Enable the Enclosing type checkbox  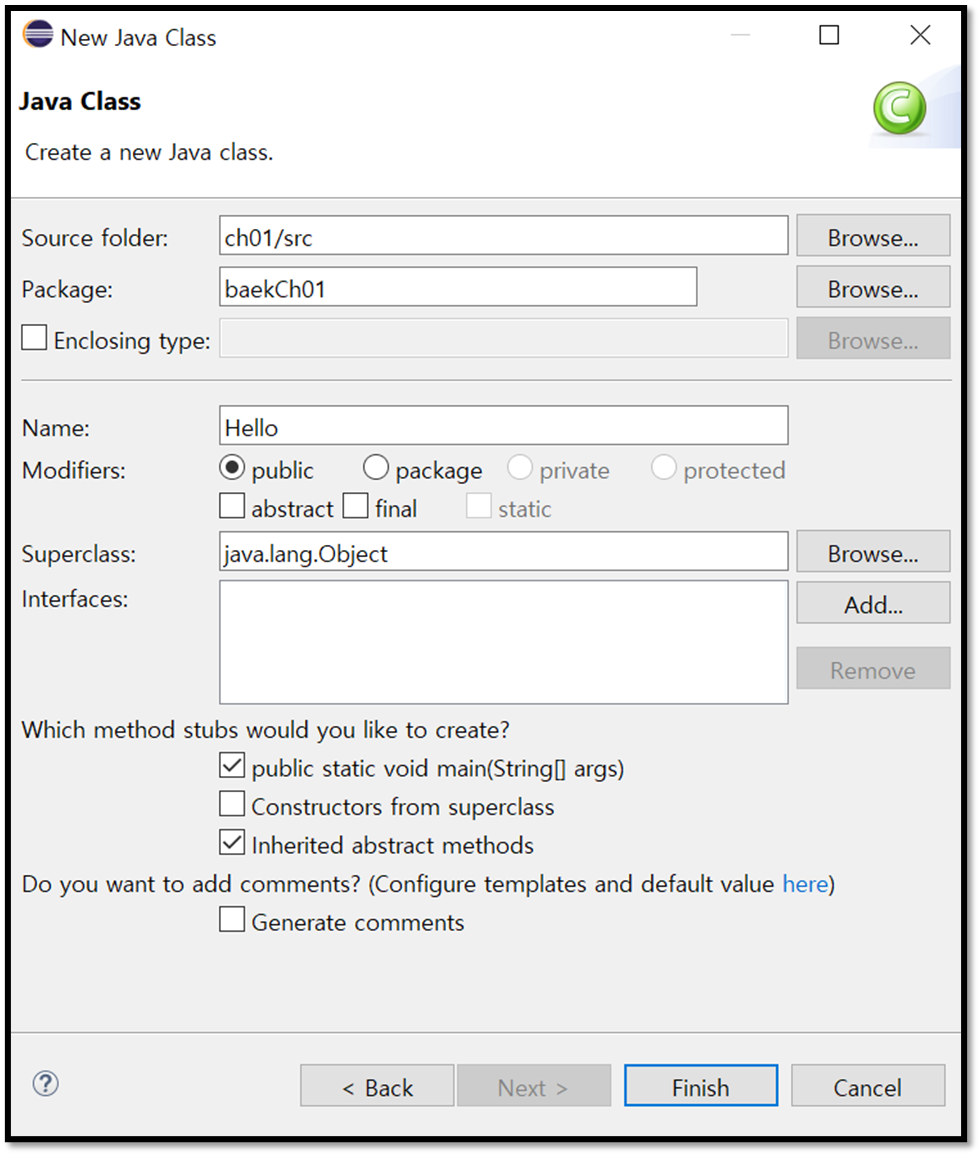pyautogui.click(x=34, y=338)
